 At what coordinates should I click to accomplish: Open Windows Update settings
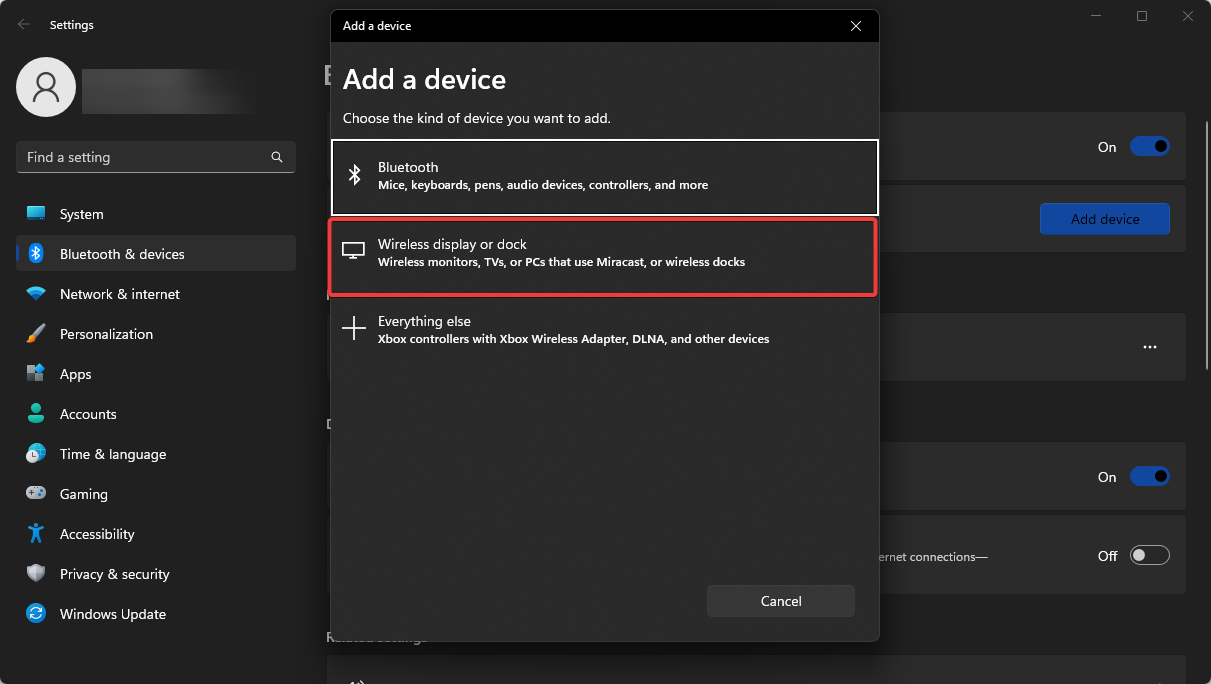156,614
